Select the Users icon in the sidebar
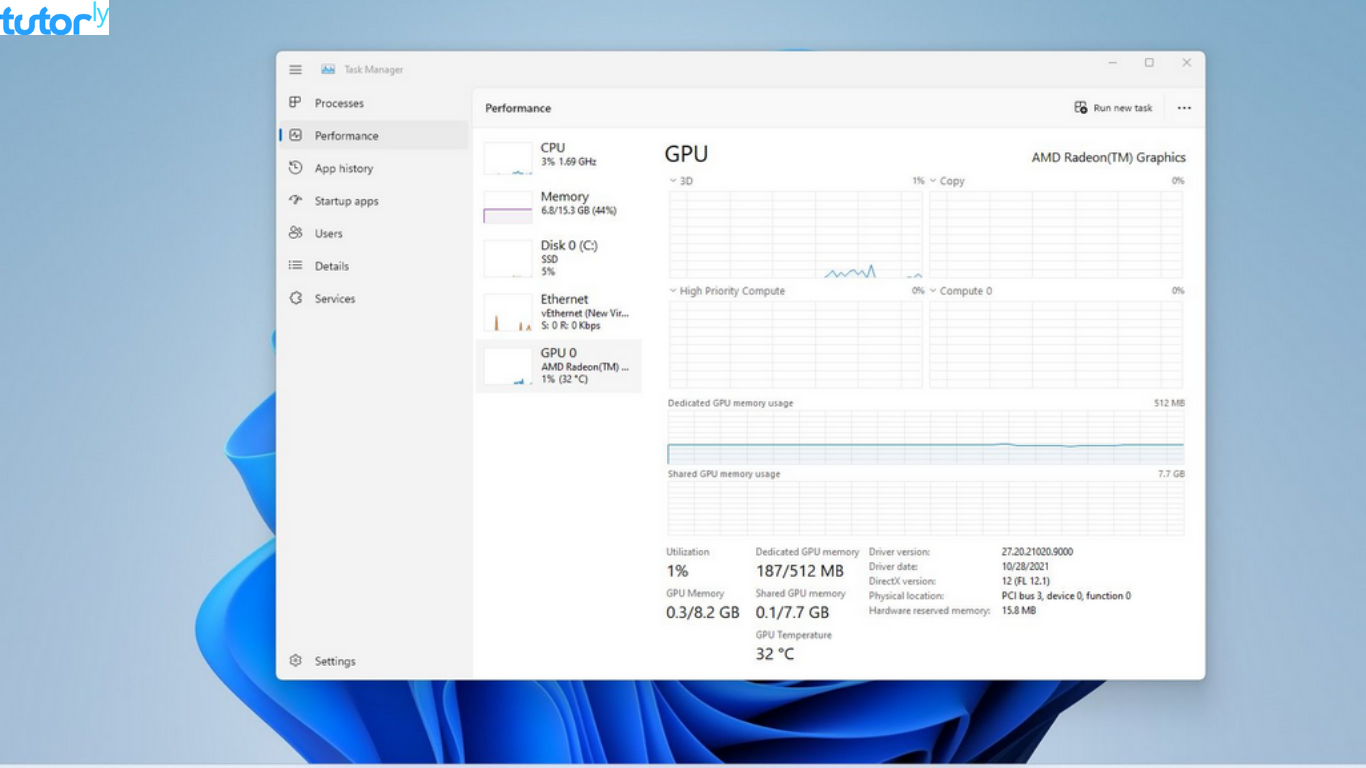 295,233
